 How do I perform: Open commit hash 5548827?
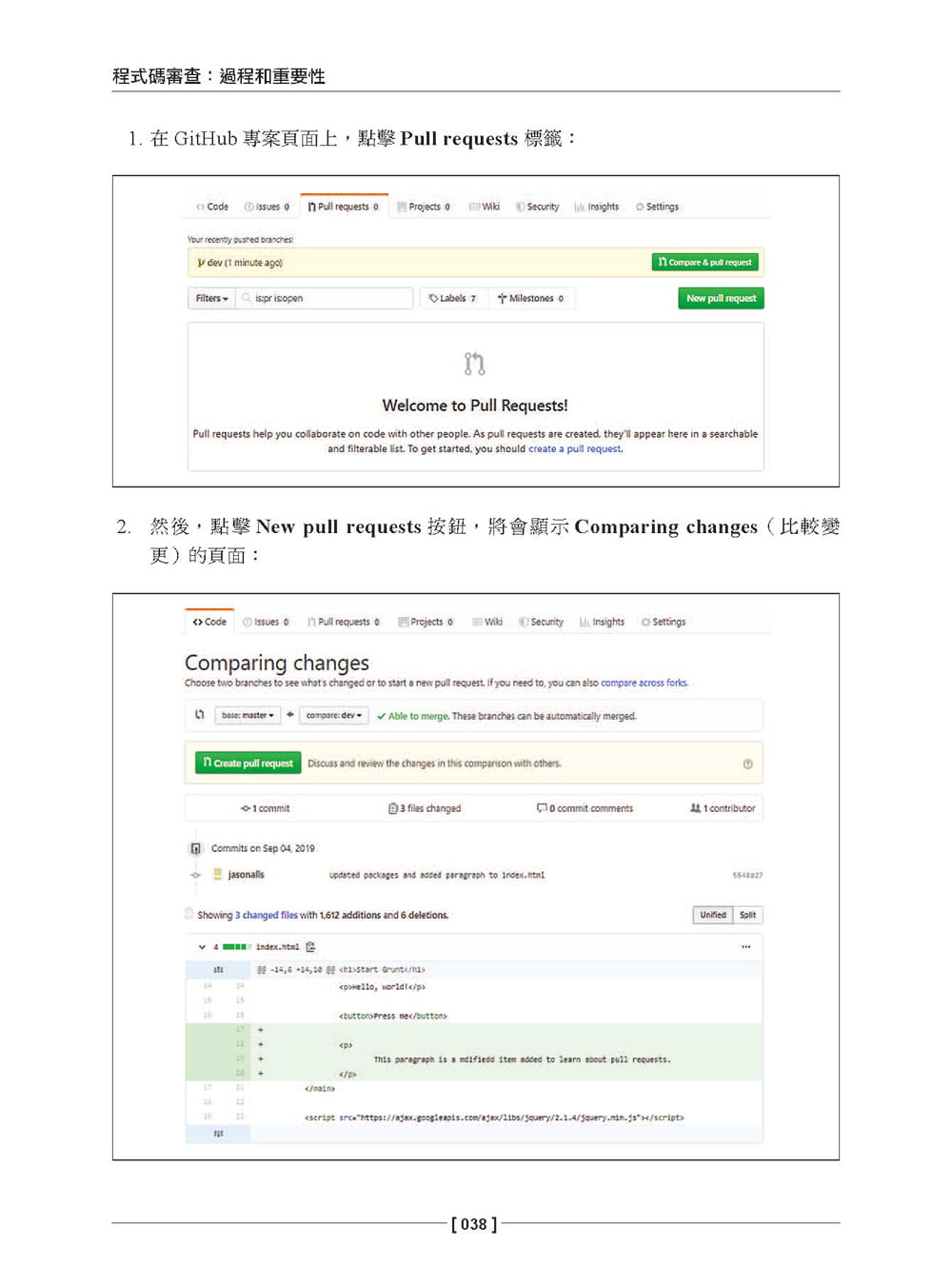click(747, 875)
